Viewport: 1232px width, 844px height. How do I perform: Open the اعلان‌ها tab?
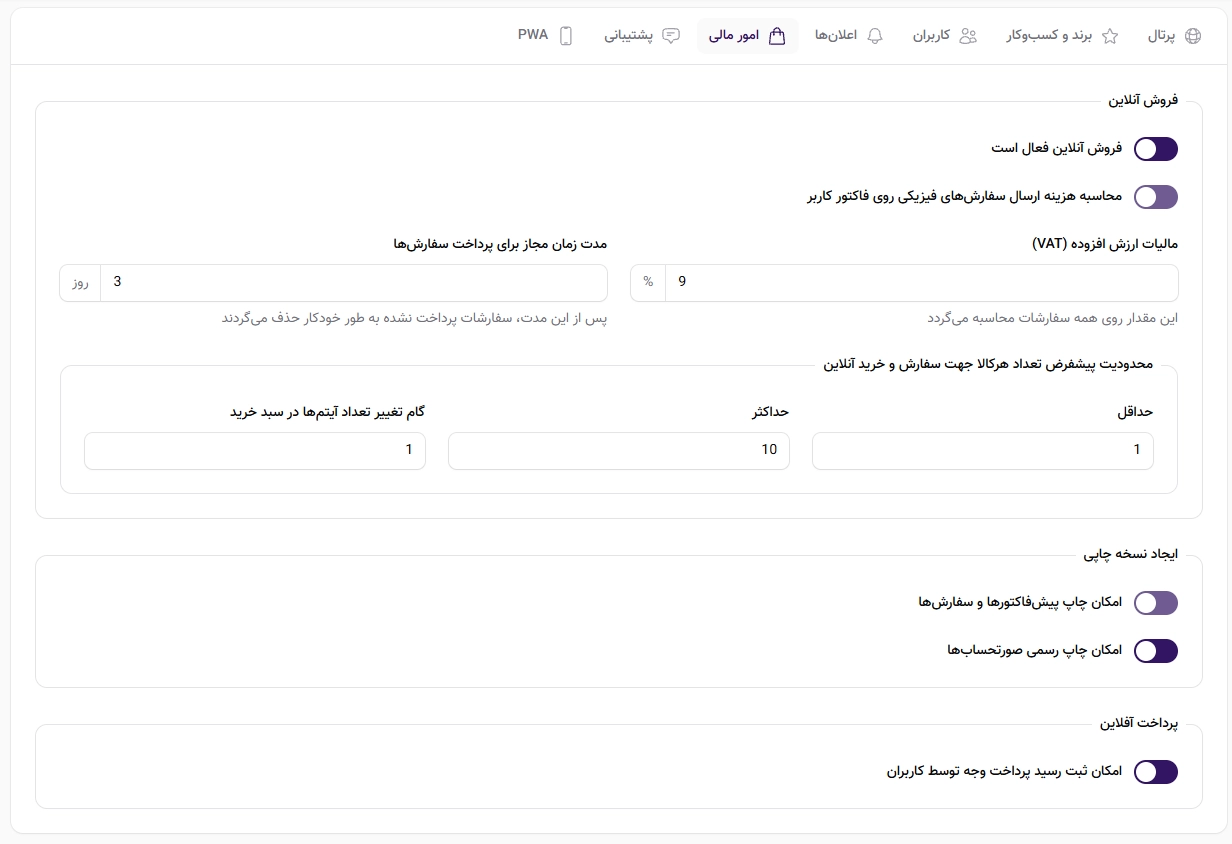(849, 36)
